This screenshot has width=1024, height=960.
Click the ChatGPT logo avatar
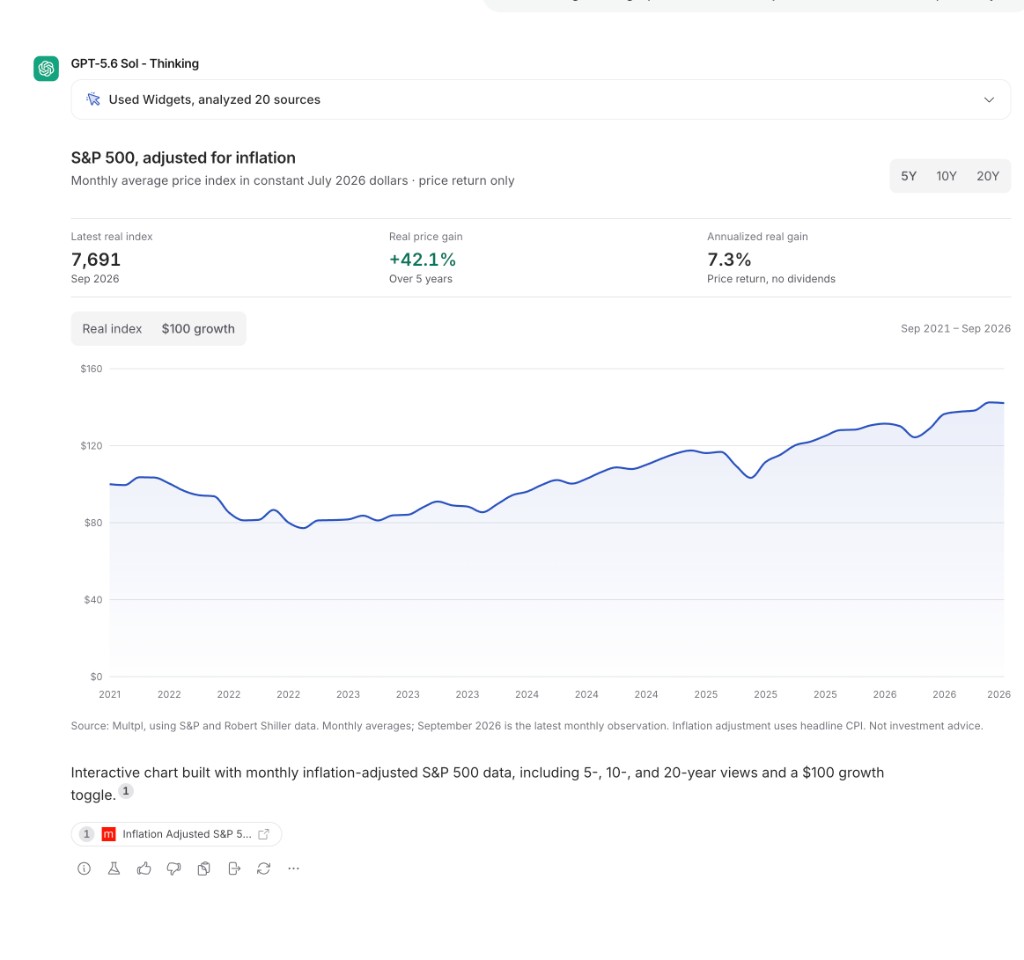46,68
